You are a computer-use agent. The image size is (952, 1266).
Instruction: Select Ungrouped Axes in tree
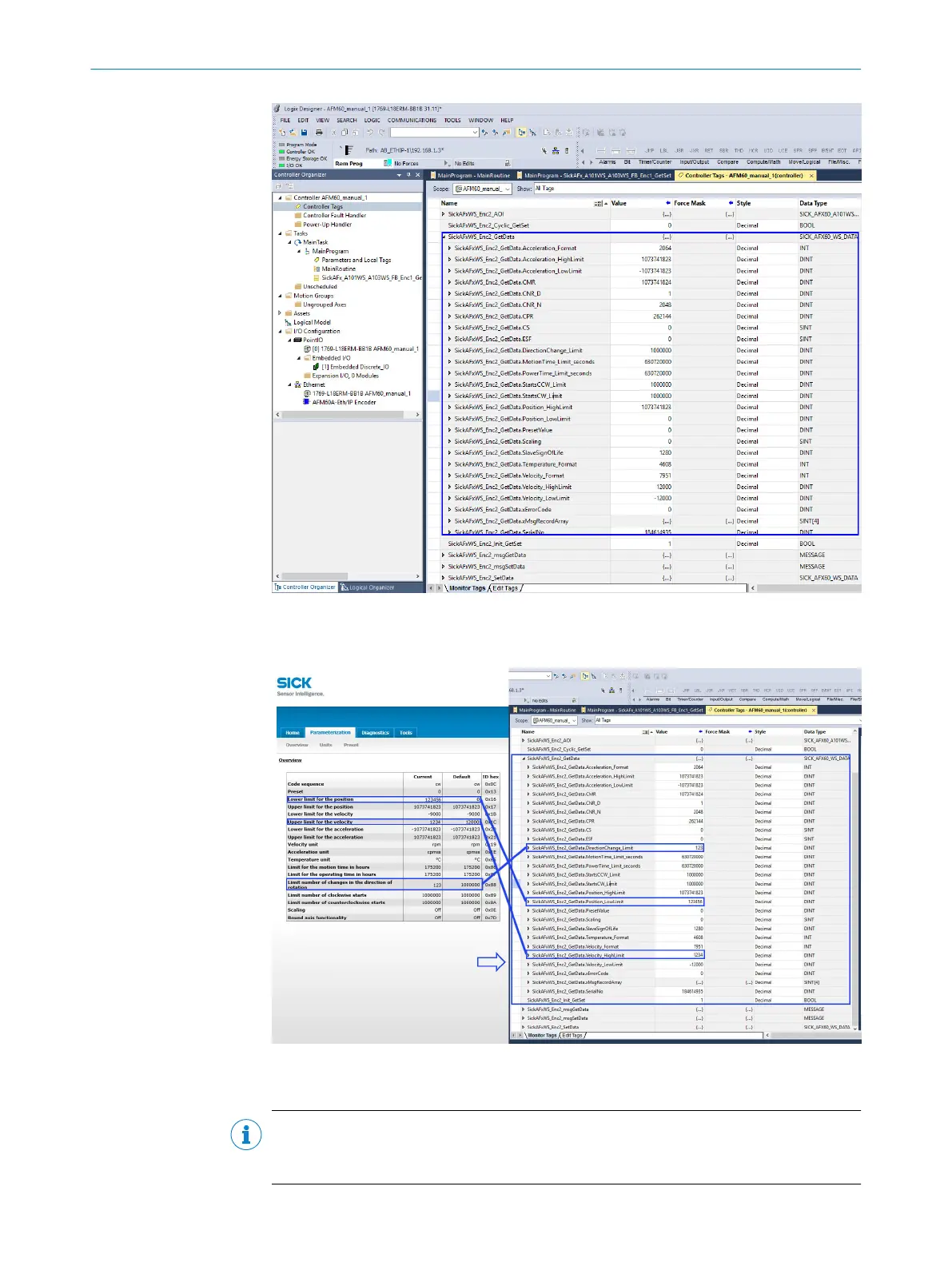point(325,305)
